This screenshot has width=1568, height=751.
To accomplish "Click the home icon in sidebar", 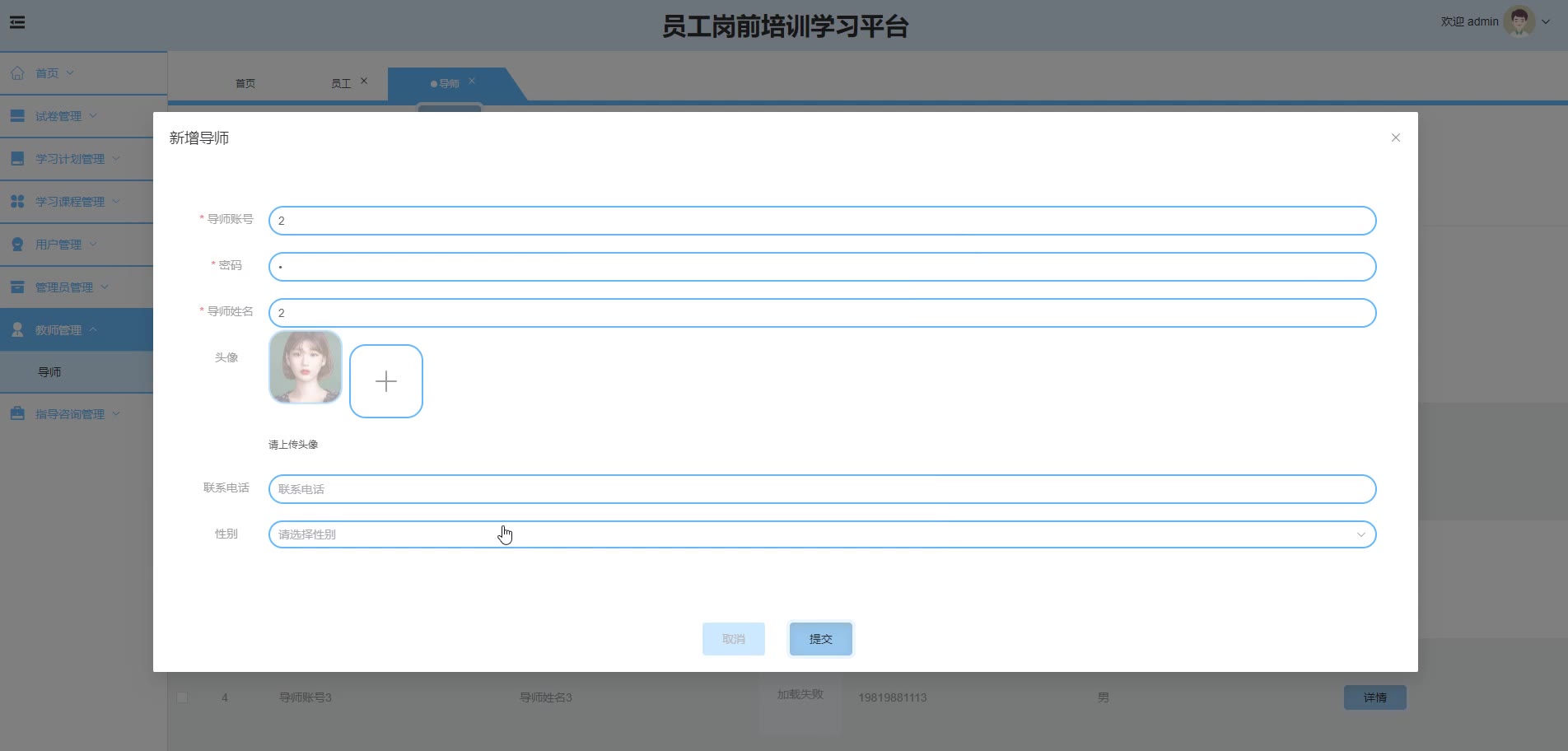I will [x=17, y=73].
